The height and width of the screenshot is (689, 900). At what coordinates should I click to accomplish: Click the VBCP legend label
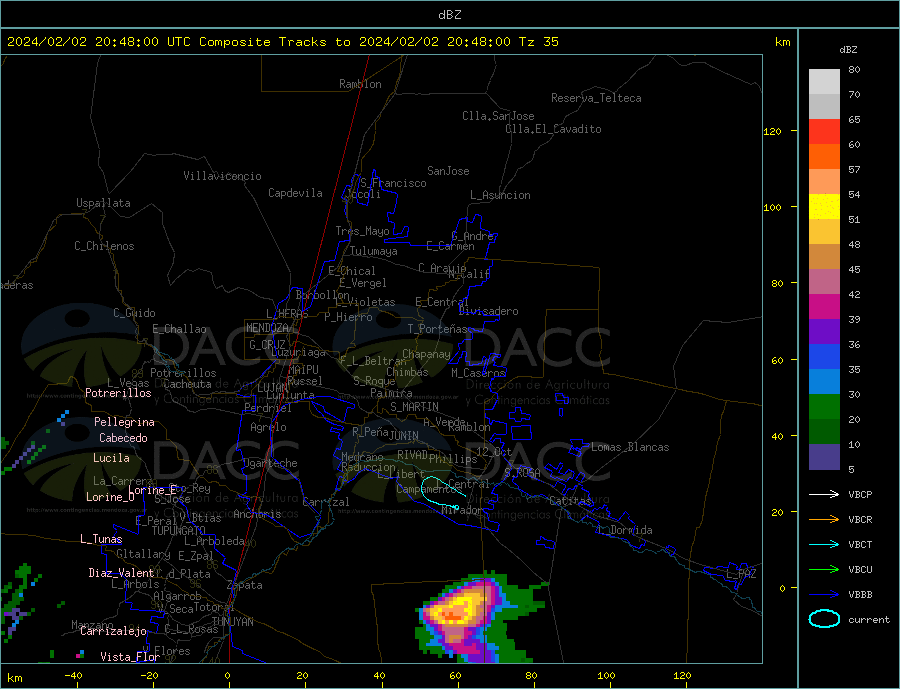pos(860,494)
